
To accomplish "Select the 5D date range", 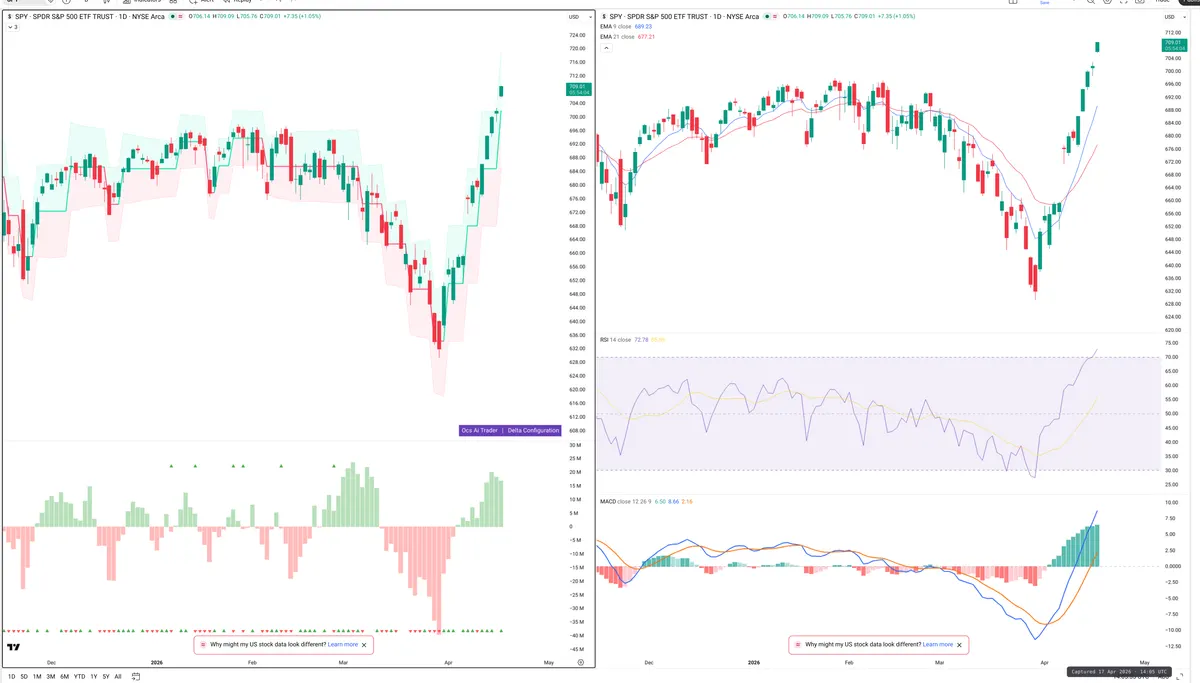I will pyautogui.click(x=24, y=676).
